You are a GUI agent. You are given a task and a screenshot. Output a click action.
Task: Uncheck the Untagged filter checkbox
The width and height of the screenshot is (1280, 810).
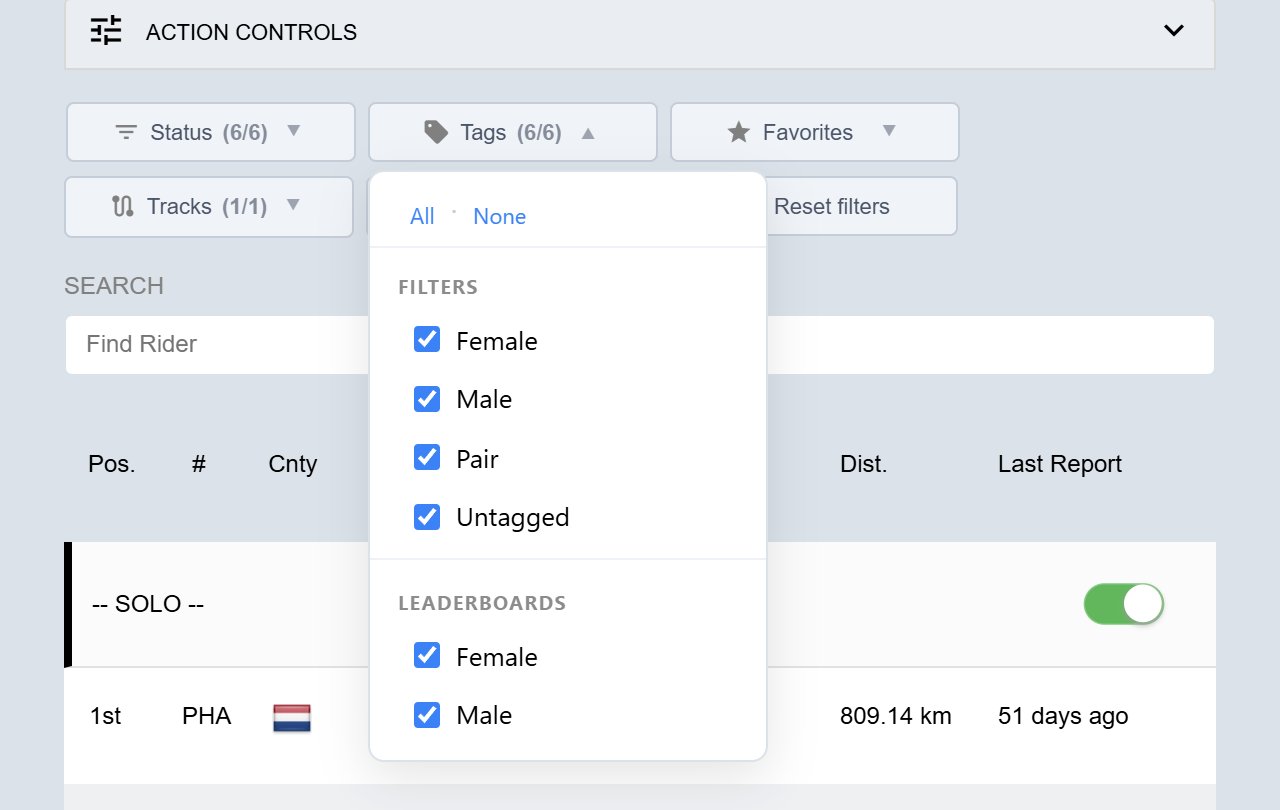point(427,517)
